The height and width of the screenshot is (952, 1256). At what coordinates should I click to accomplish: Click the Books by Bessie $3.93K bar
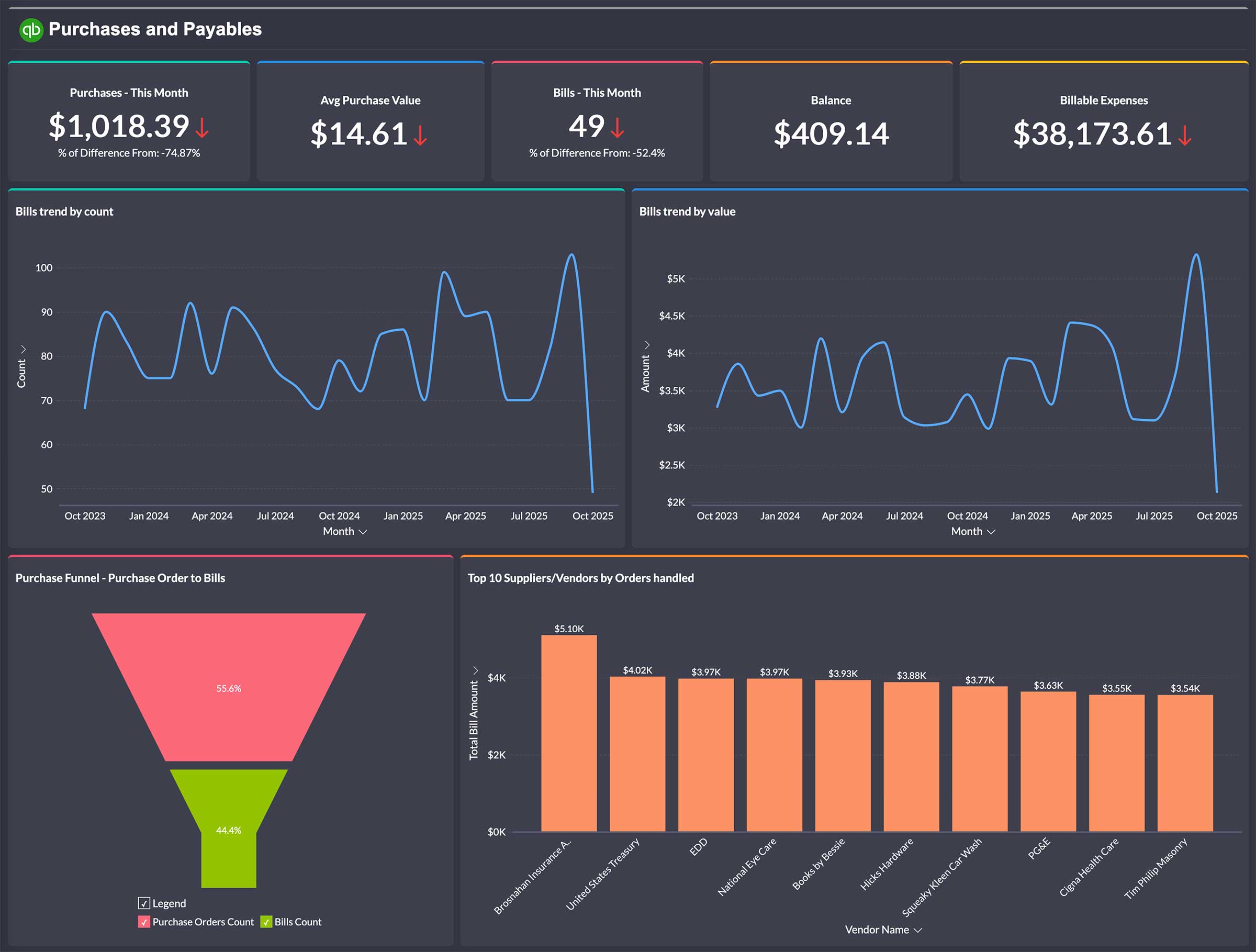coord(843,756)
